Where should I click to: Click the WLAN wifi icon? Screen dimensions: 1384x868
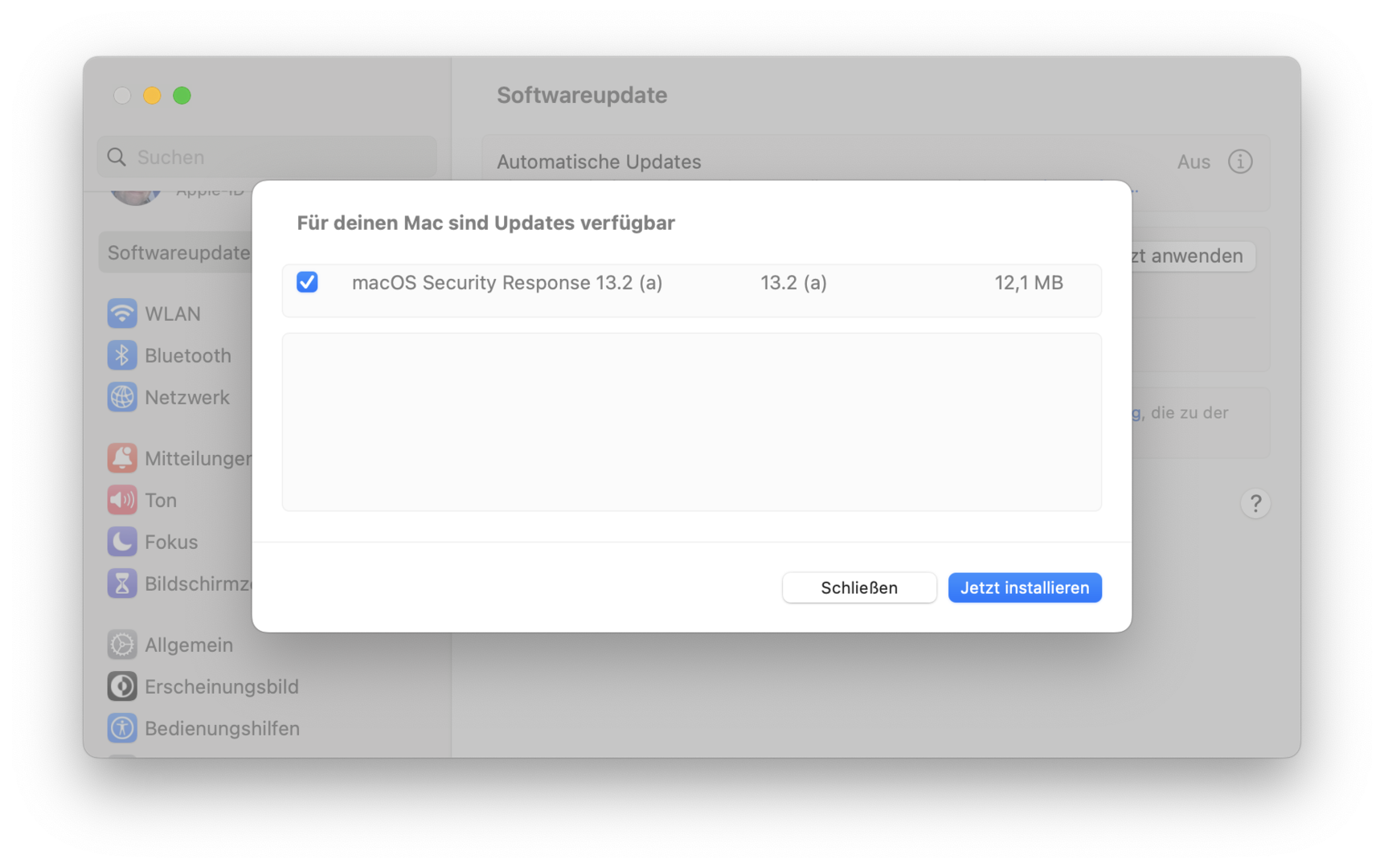[122, 313]
